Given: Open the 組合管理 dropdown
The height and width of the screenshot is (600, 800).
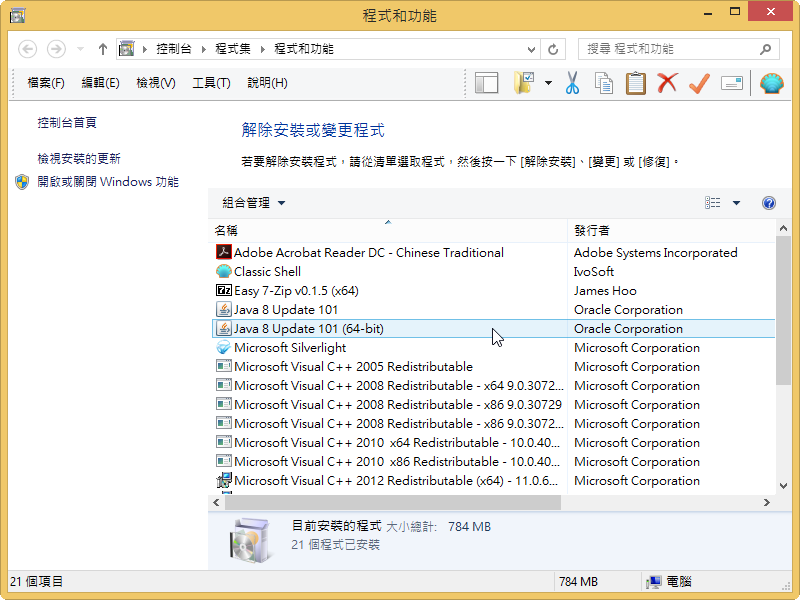Looking at the screenshot, I should pos(254,203).
